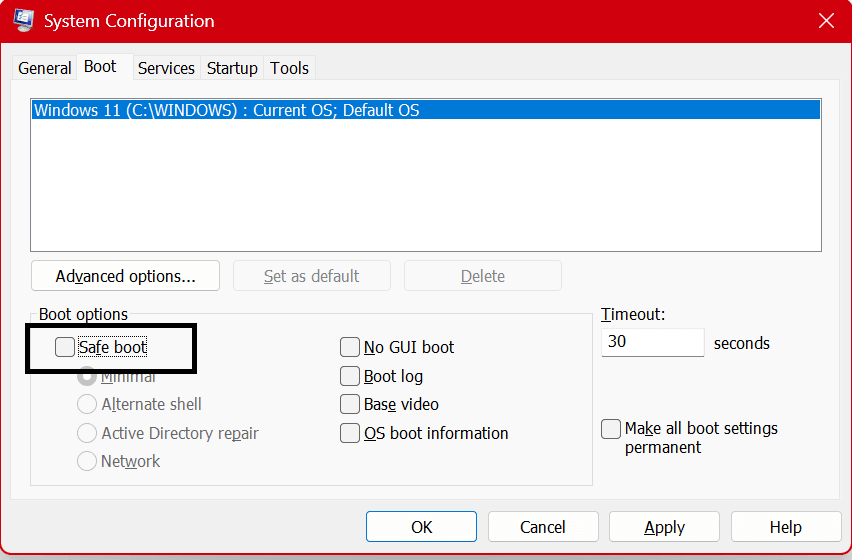This screenshot has width=852, height=560.
Task: Open the Services tab
Action: (x=166, y=68)
